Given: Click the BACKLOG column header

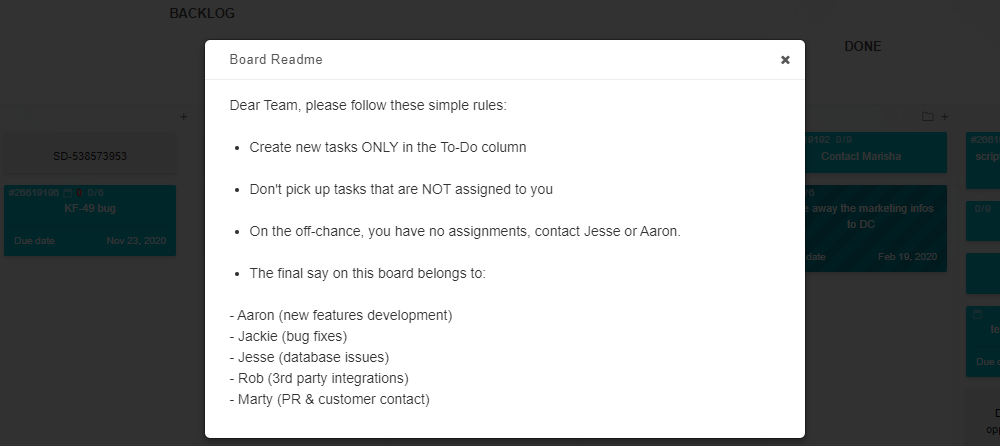Looking at the screenshot, I should (202, 13).
